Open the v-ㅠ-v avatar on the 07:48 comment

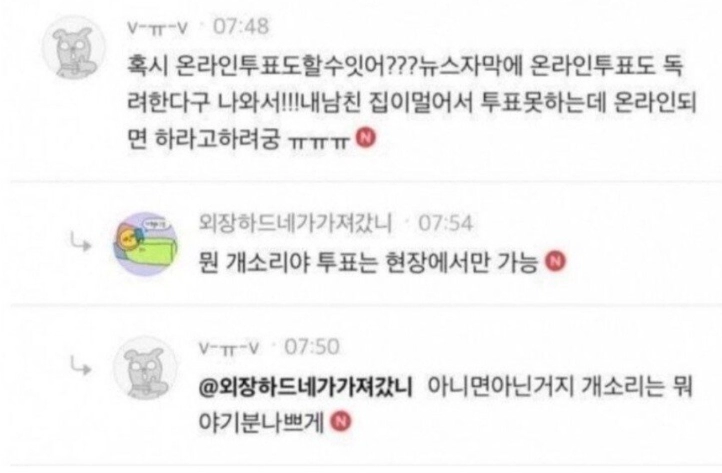click(74, 48)
